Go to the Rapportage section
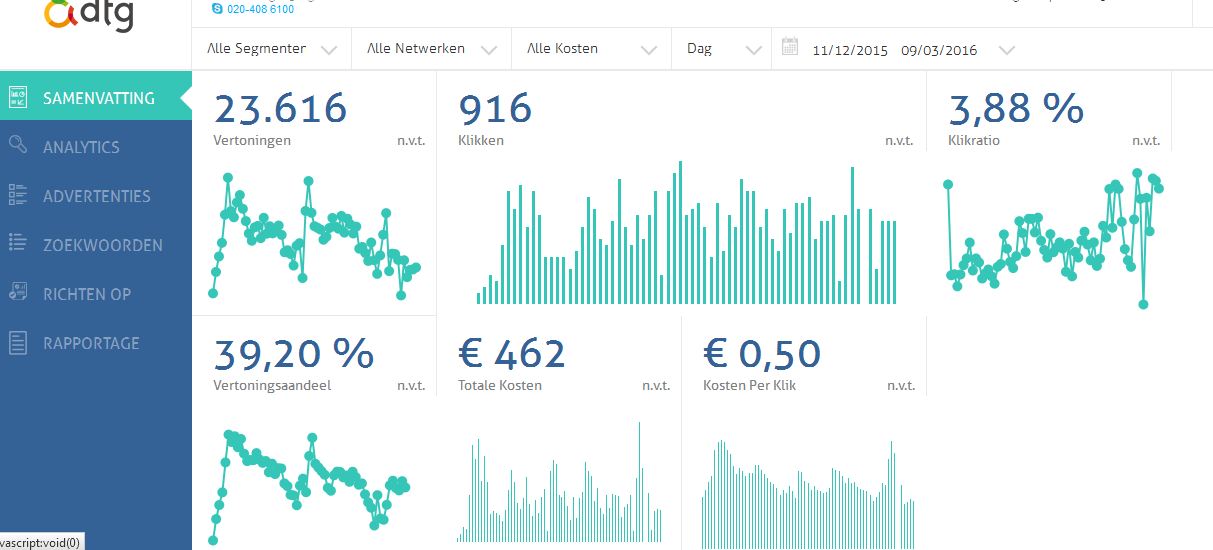This screenshot has height=550, width=1213. 96,343
